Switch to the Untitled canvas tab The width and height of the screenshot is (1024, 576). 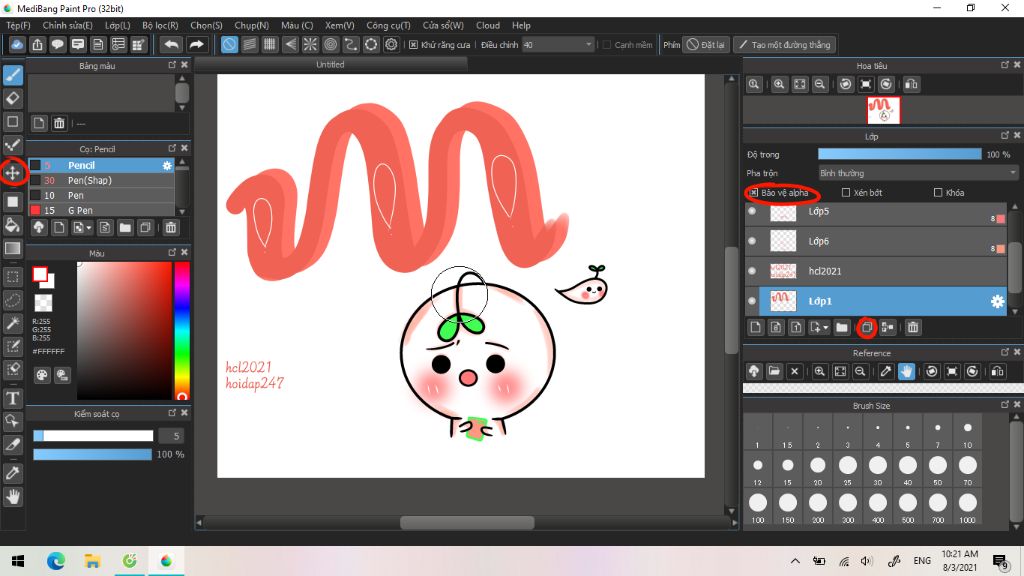click(x=330, y=65)
